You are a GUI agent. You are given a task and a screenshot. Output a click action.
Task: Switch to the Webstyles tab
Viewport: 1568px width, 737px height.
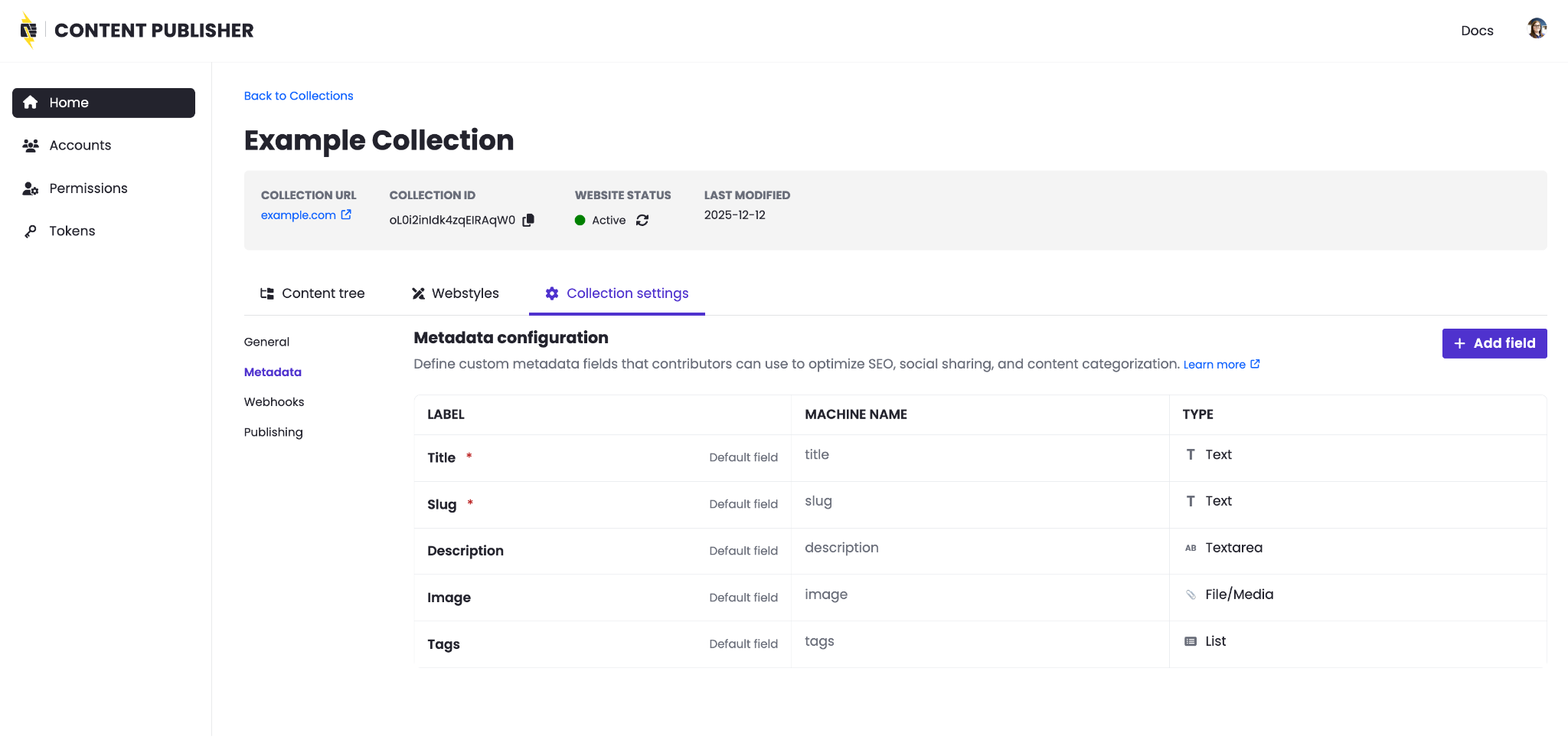pos(456,293)
